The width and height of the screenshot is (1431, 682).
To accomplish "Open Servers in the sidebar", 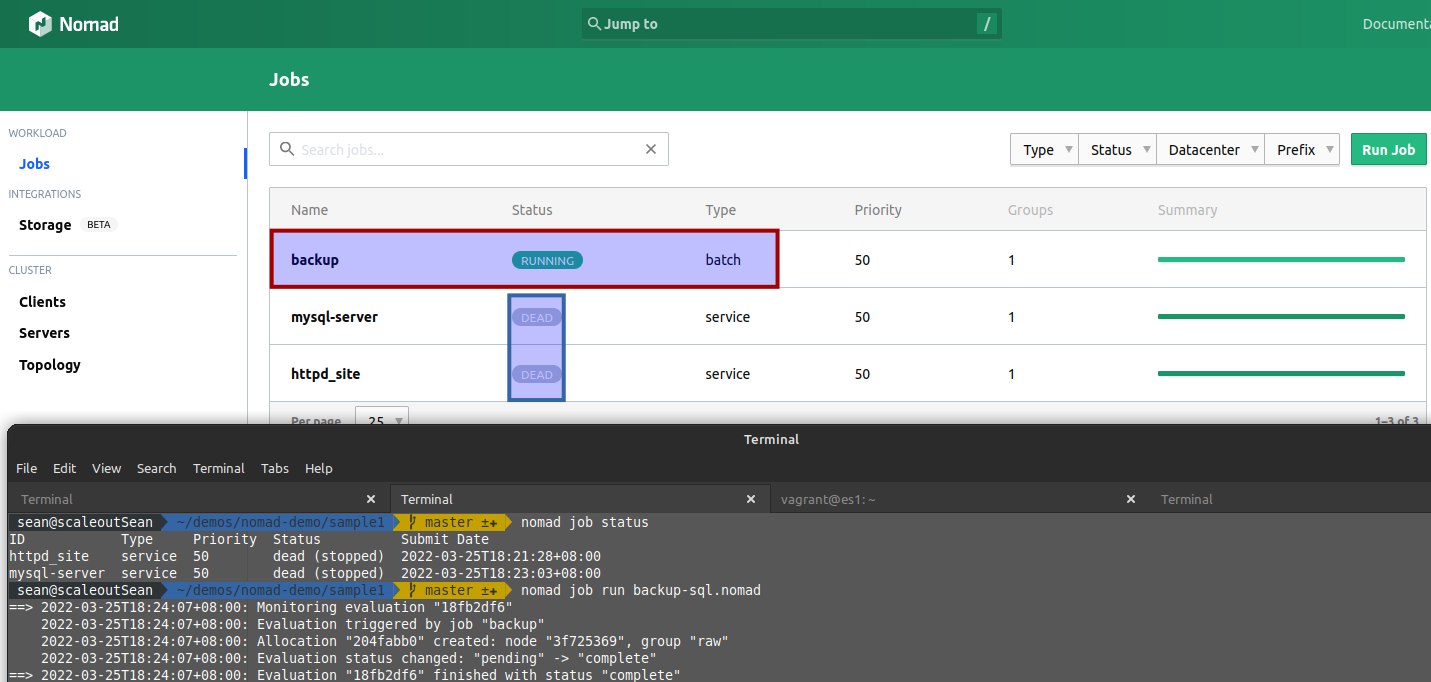I will pyautogui.click(x=44, y=333).
